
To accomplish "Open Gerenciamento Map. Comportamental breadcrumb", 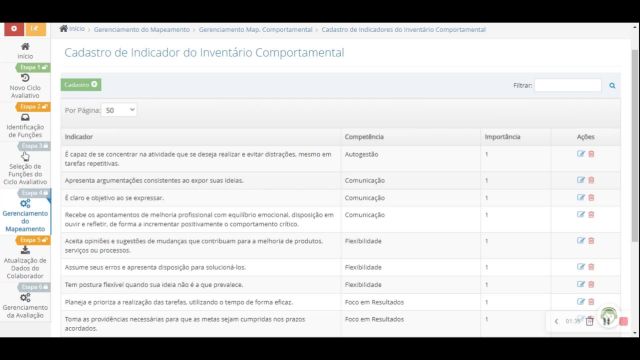I will coord(256,29).
